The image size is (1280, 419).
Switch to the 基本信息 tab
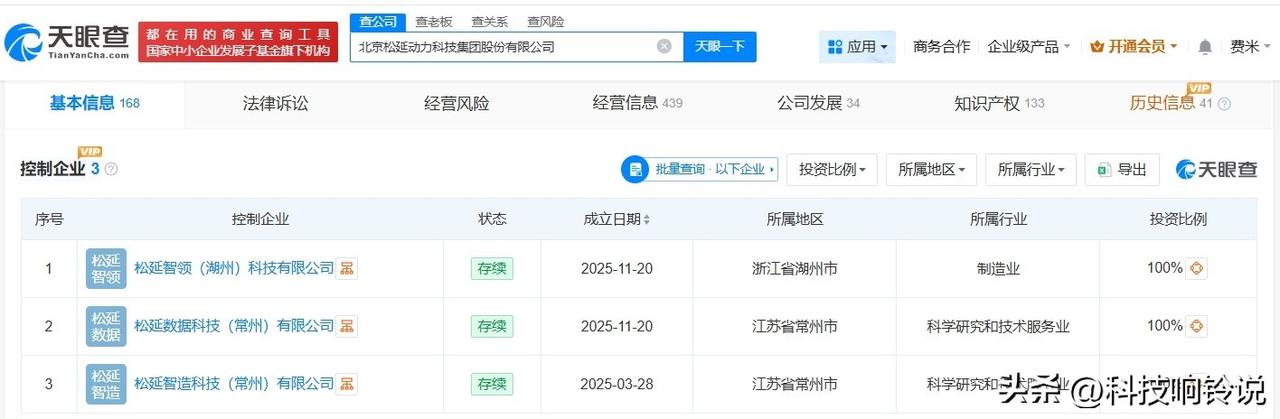point(94,103)
